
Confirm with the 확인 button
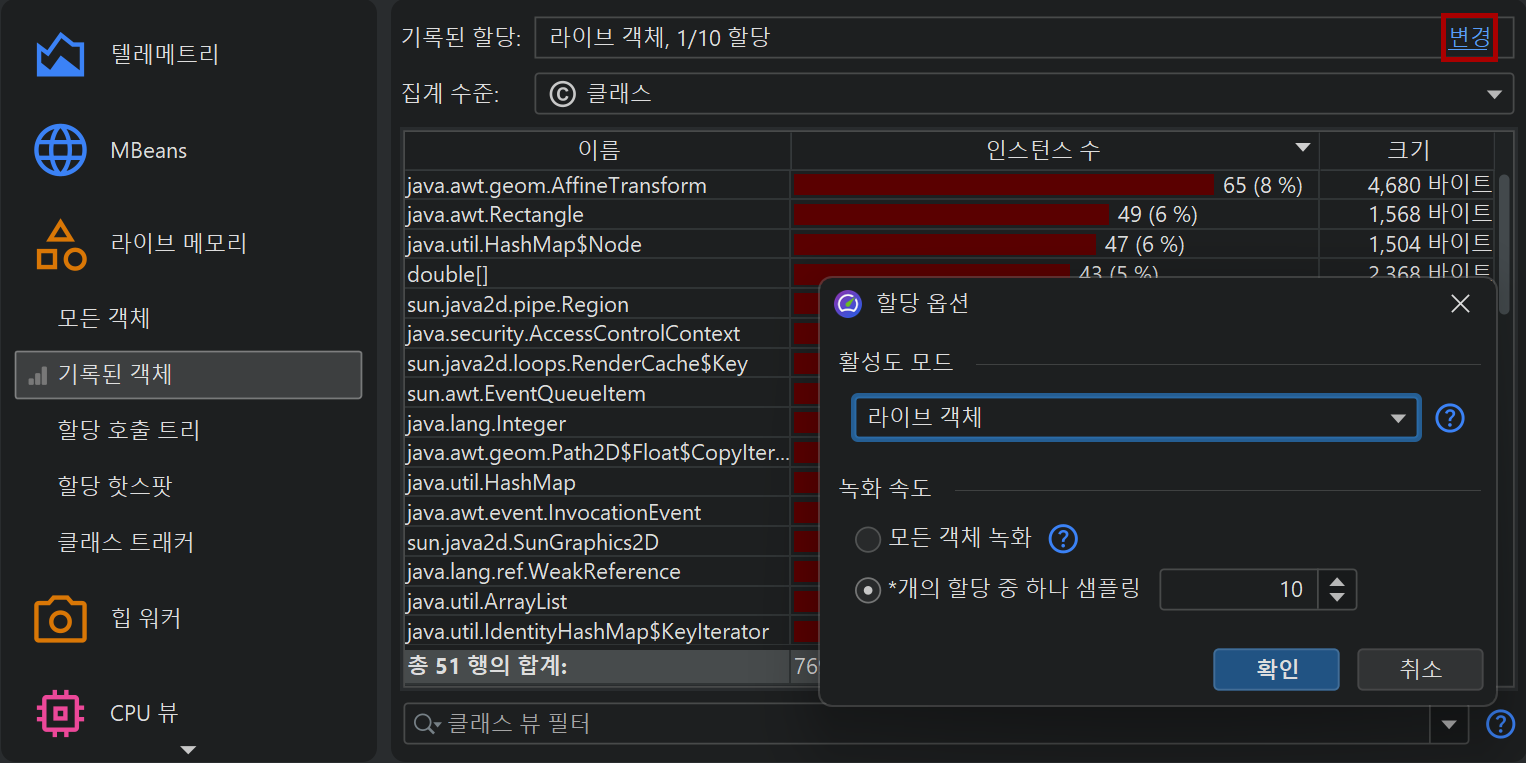[1276, 669]
